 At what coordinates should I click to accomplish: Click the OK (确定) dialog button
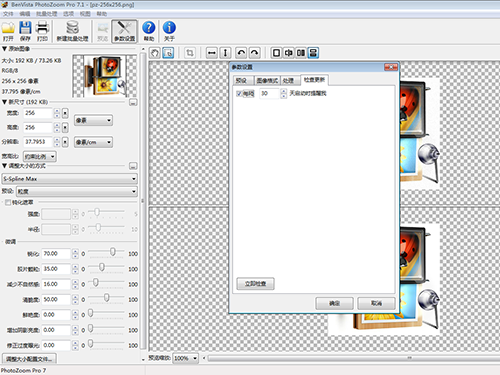coord(334,303)
